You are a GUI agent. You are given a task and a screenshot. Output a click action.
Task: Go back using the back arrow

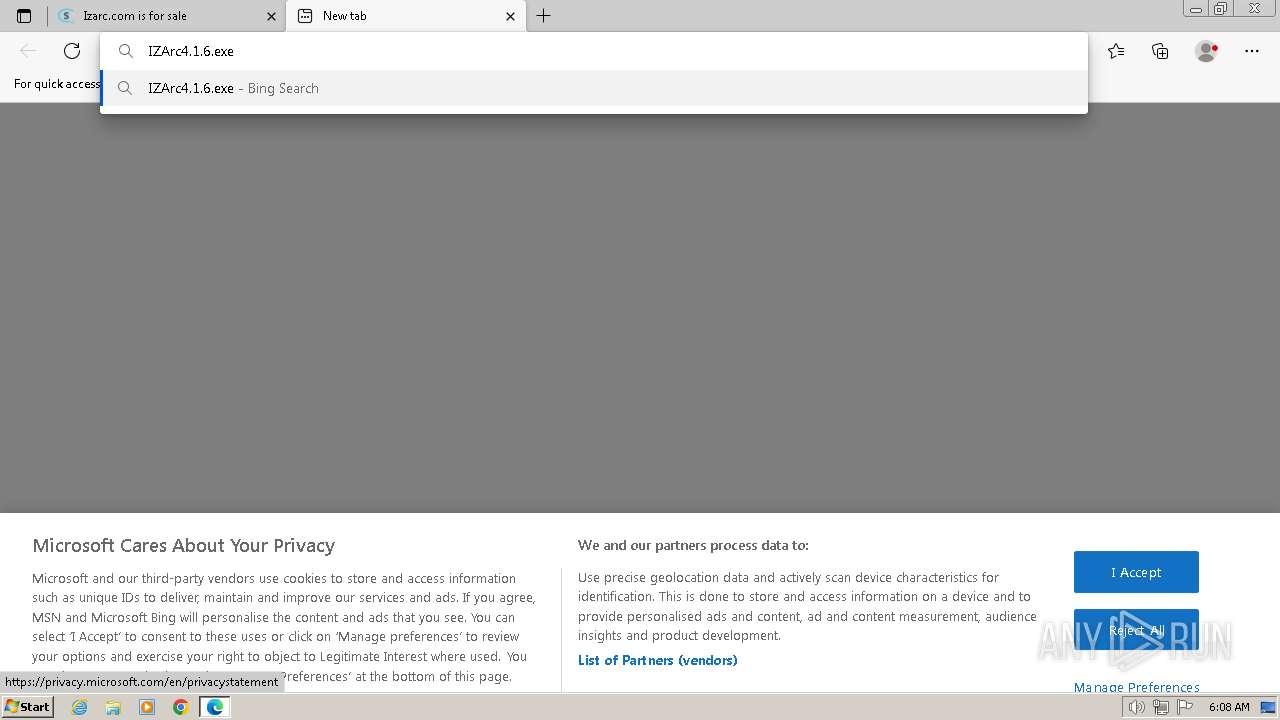click(x=28, y=51)
